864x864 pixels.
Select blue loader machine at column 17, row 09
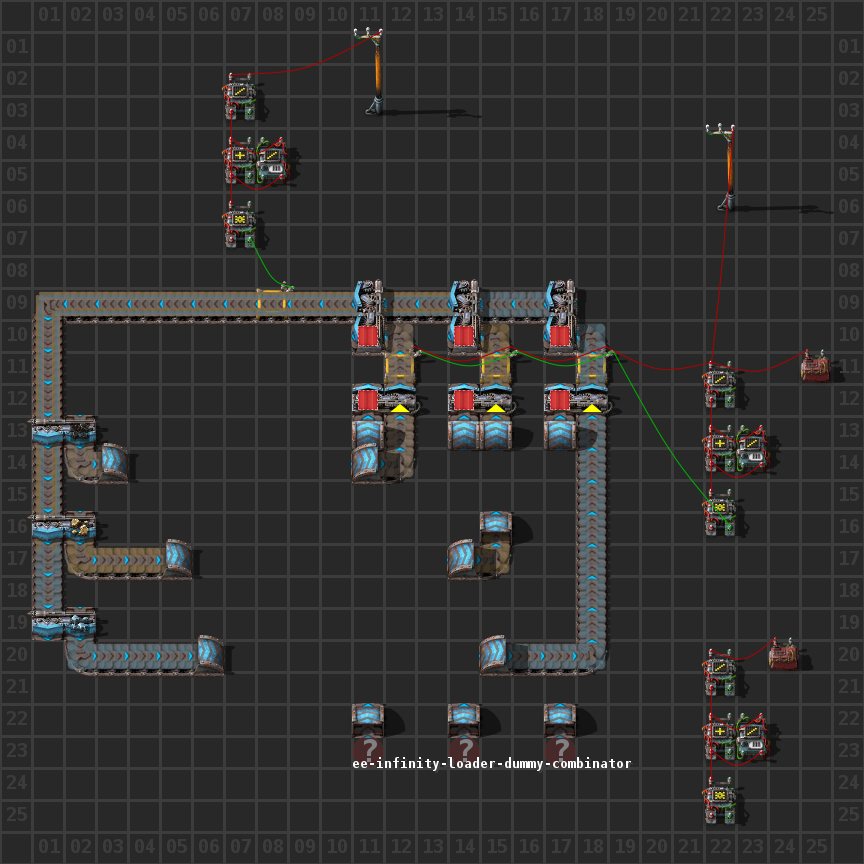pyautogui.click(x=560, y=300)
